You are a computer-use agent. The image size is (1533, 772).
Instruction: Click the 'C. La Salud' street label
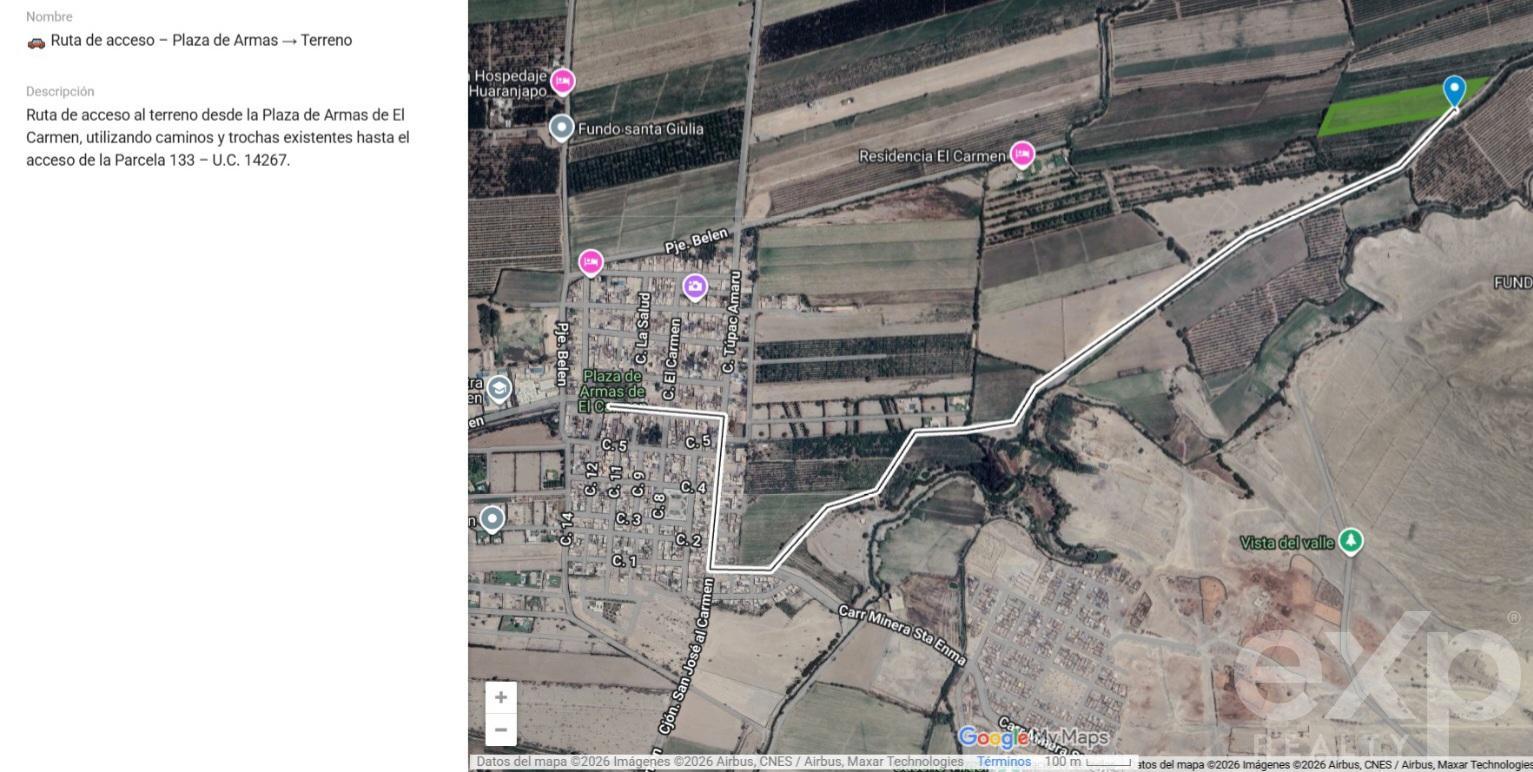pos(644,329)
